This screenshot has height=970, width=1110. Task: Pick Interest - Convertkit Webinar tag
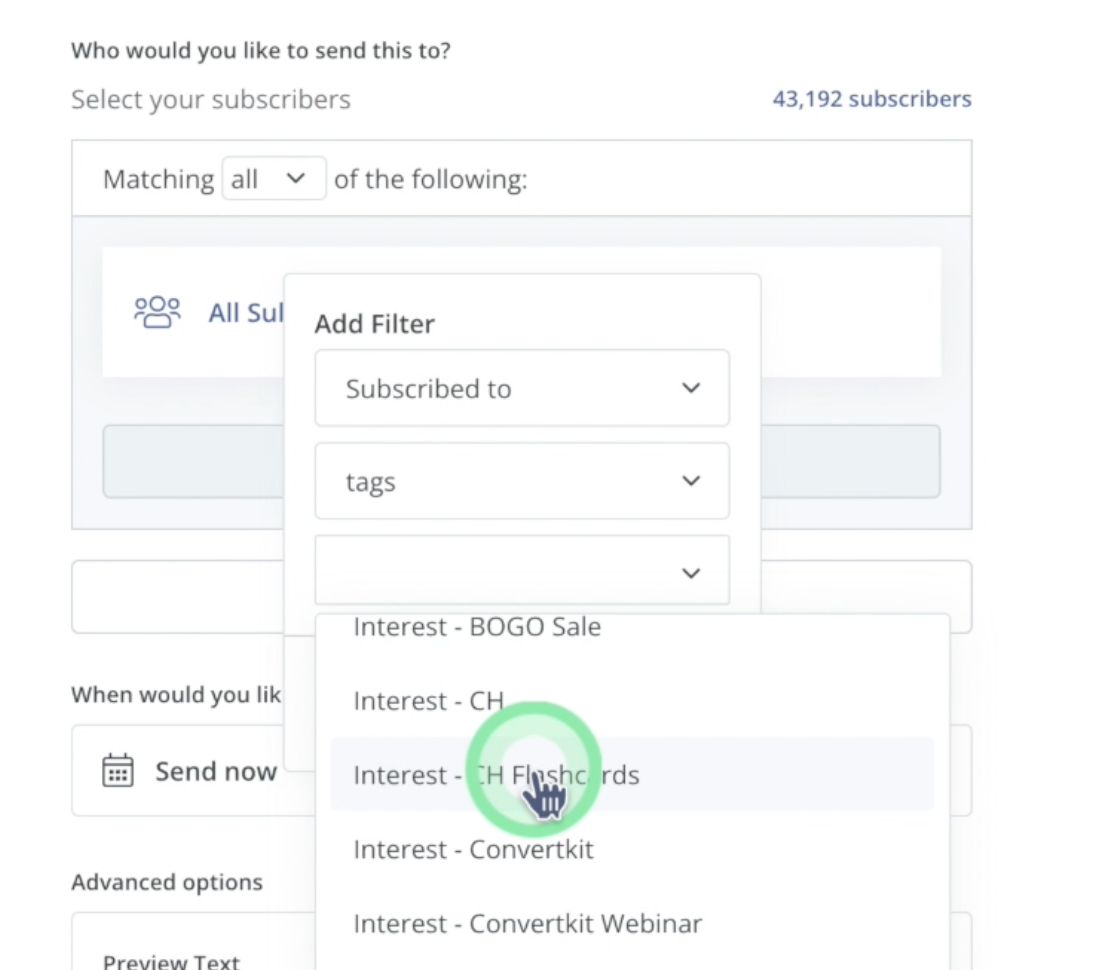coord(527,923)
